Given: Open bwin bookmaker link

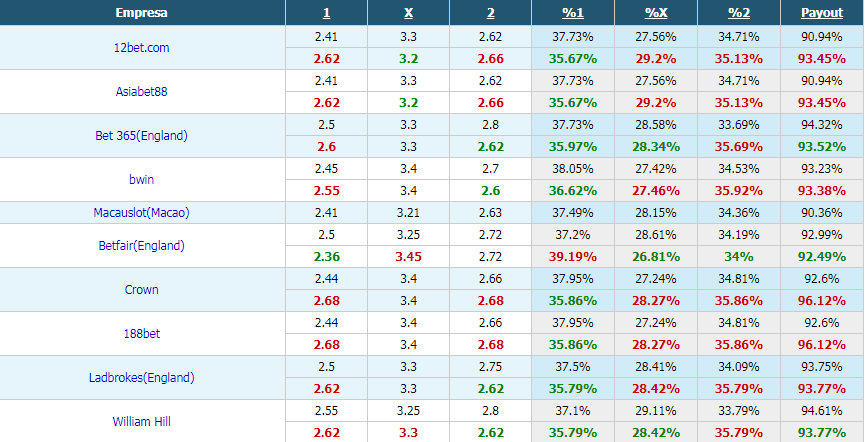Looking at the screenshot, I should [x=141, y=180].
